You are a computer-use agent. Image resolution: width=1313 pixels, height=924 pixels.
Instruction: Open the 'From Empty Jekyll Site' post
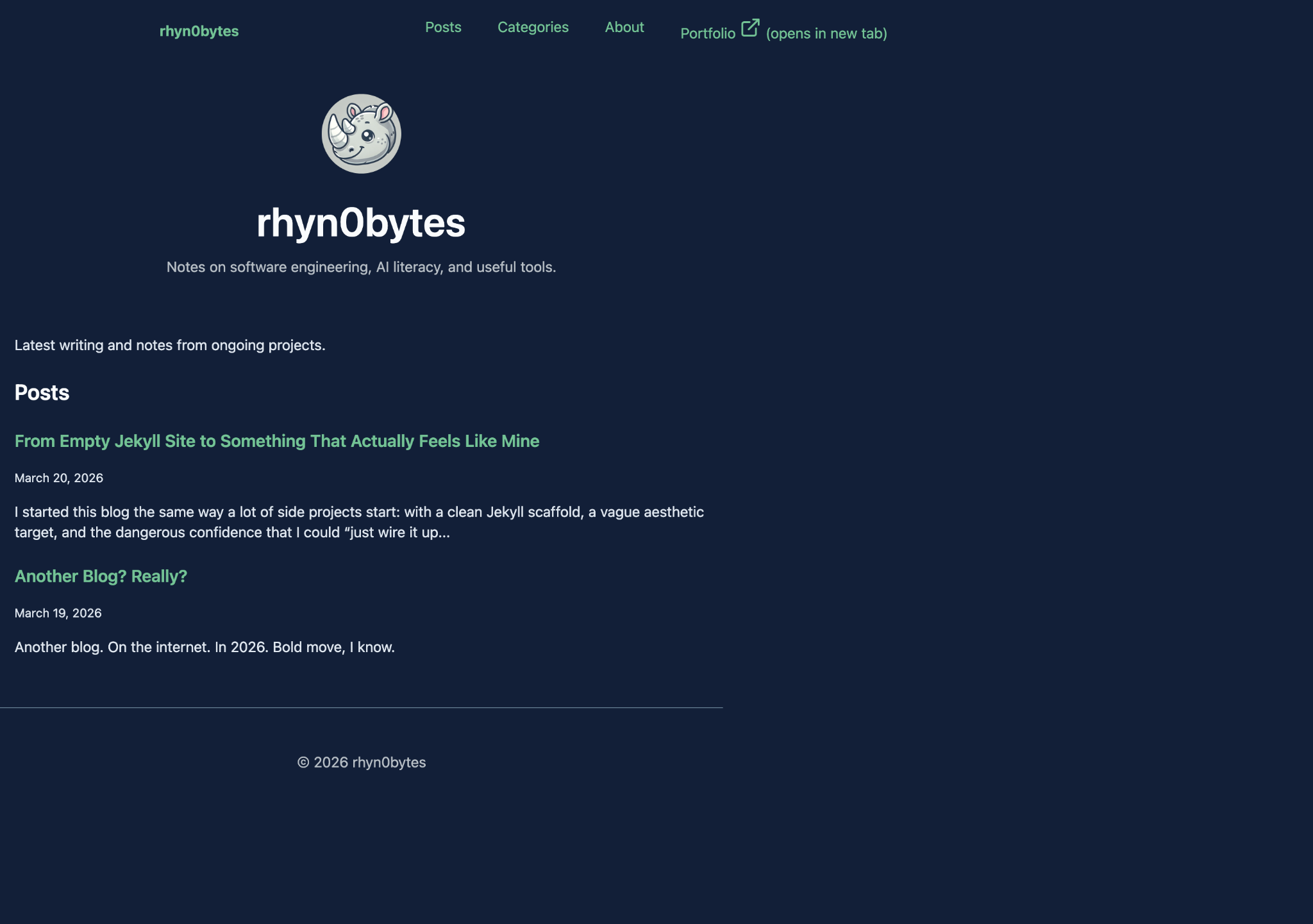(277, 441)
